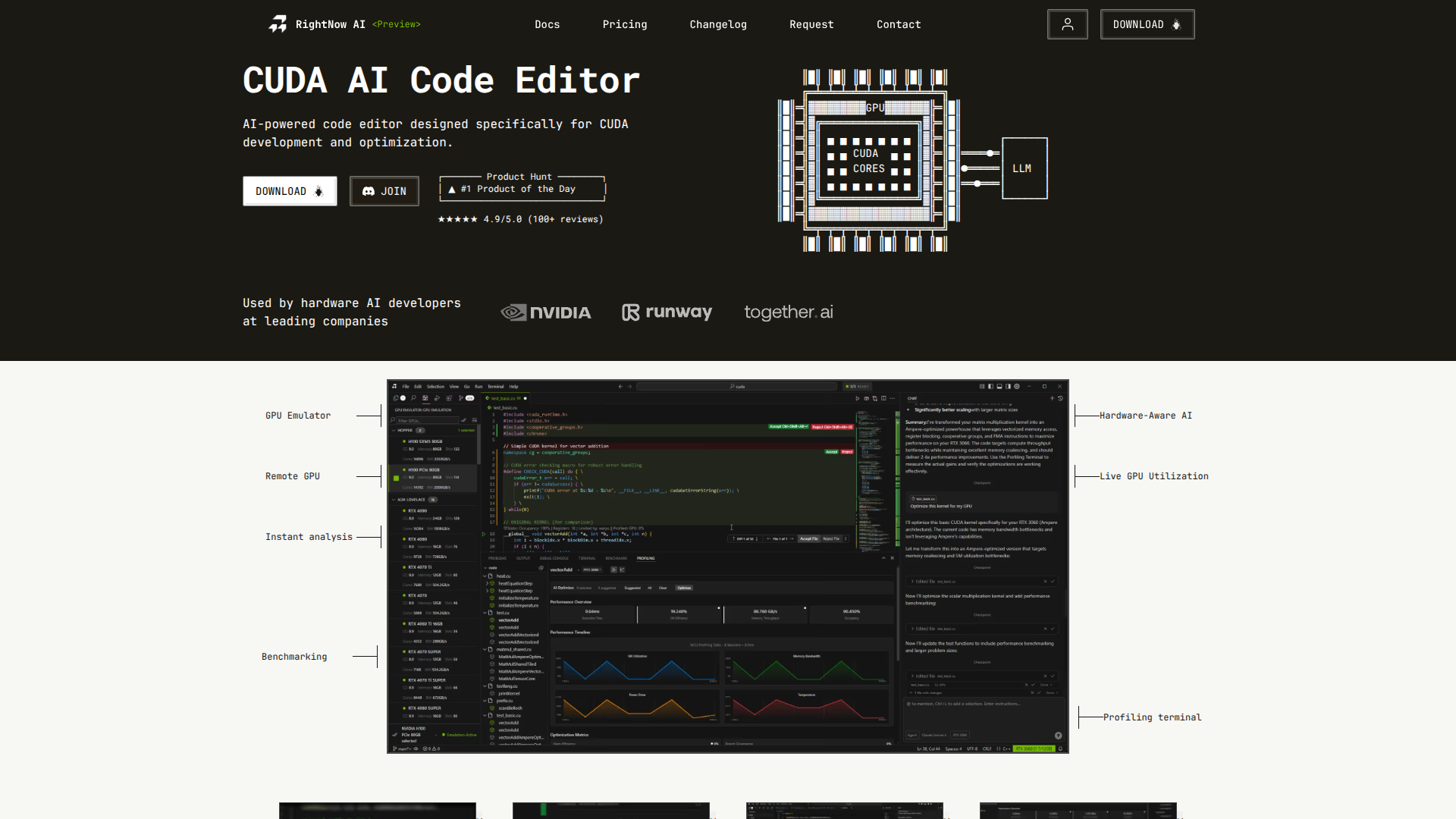
Task: Click the notification bell in the status bar
Action: (1061, 748)
